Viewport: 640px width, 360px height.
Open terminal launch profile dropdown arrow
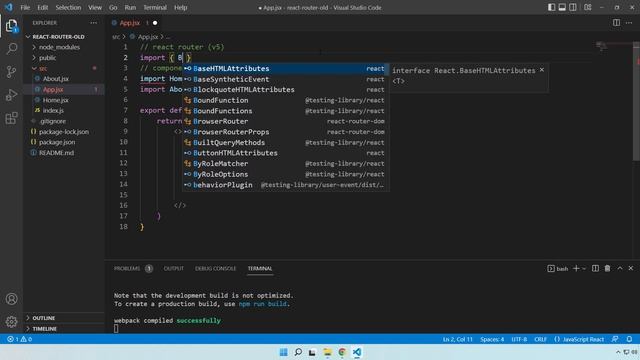click(584, 269)
